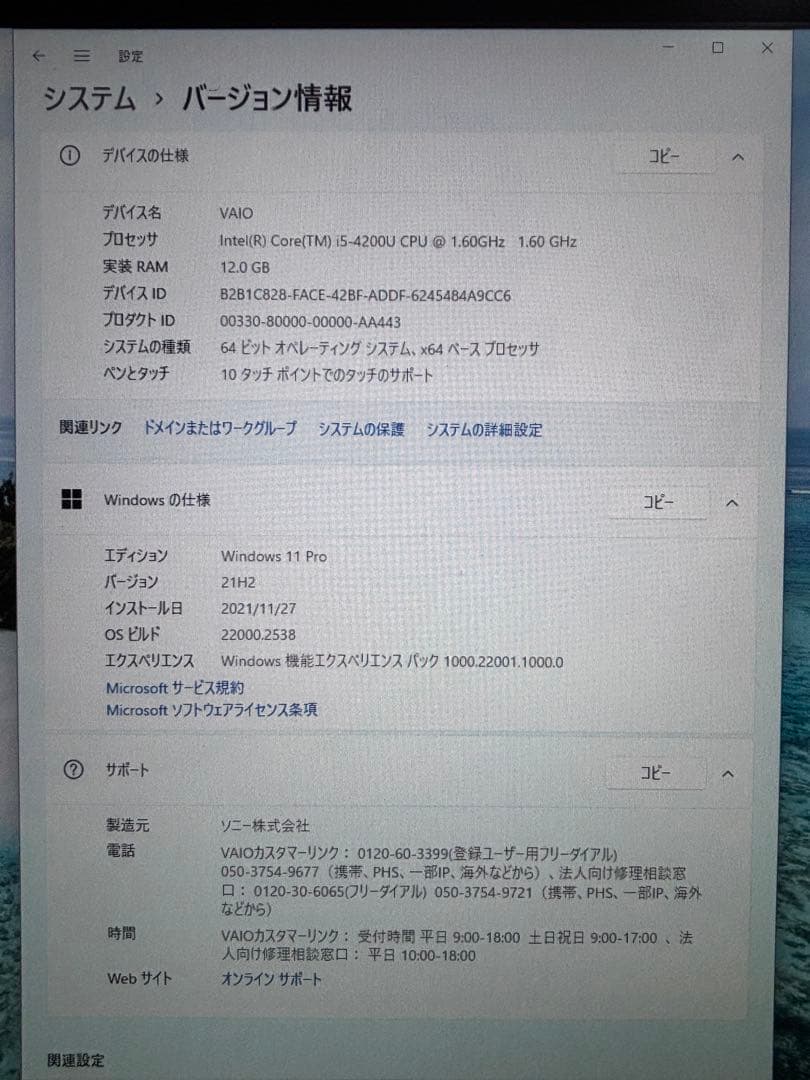810x1080 pixels.
Task: Open the オンライン サポート website link
Action: (x=272, y=980)
